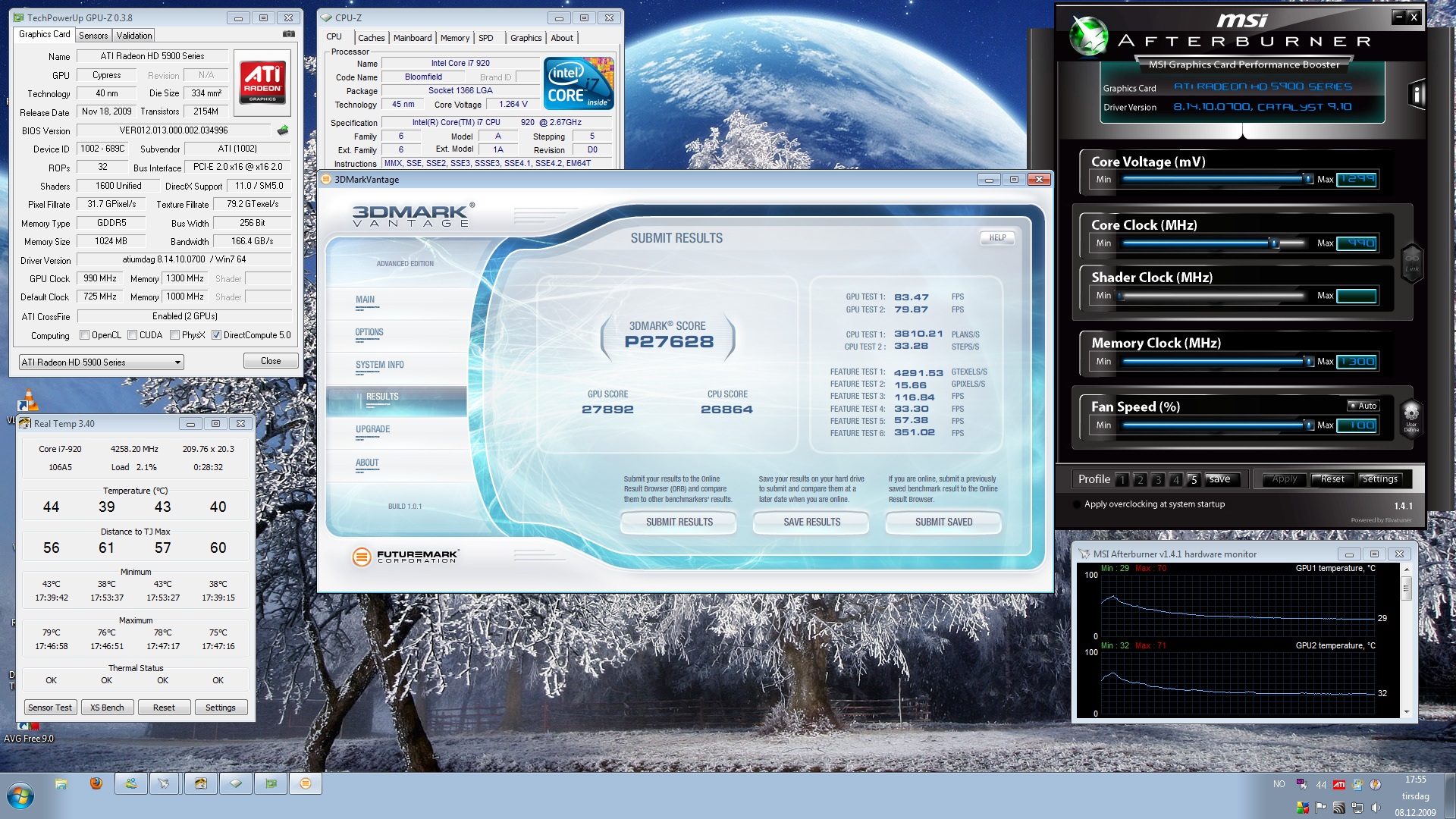The image size is (1456, 819).
Task: Click 3DMark Vantage orange taskbar icon
Action: [x=306, y=783]
